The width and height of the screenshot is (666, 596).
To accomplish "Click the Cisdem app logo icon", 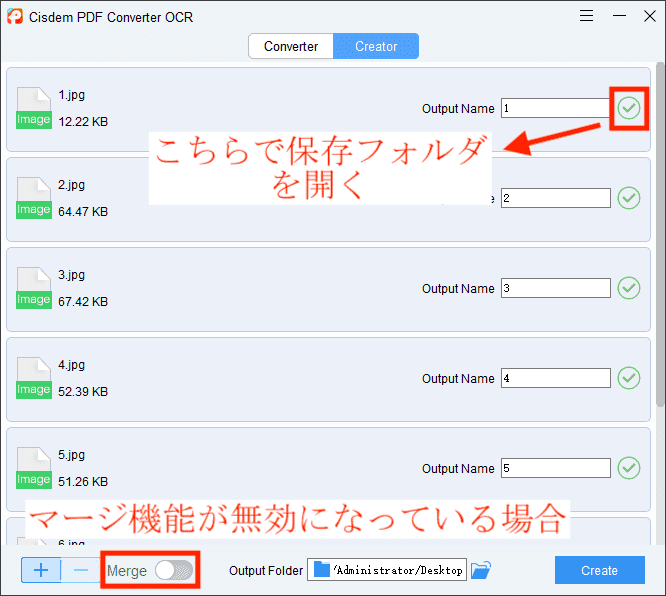I will 15,17.
